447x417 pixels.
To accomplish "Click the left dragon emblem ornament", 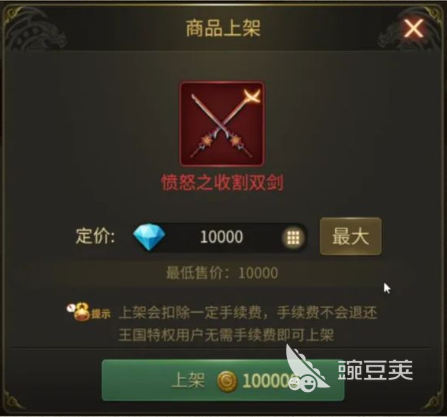I will [36, 30].
